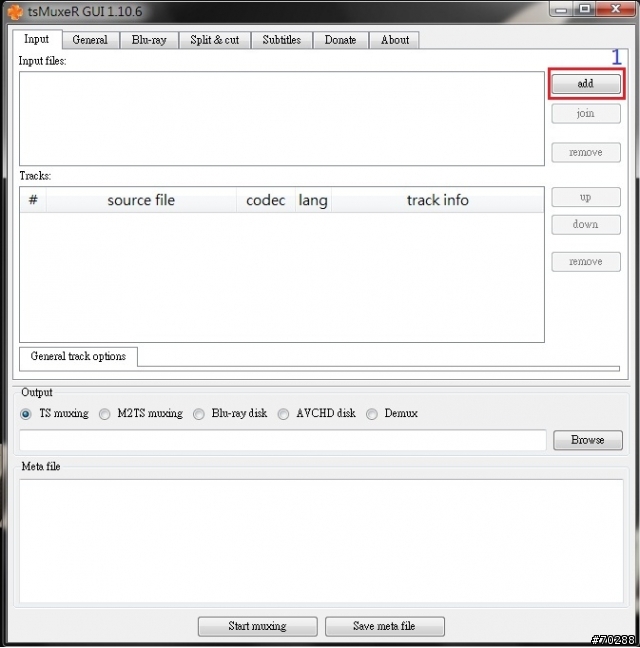
Task: Open the About tab
Action: (x=395, y=40)
